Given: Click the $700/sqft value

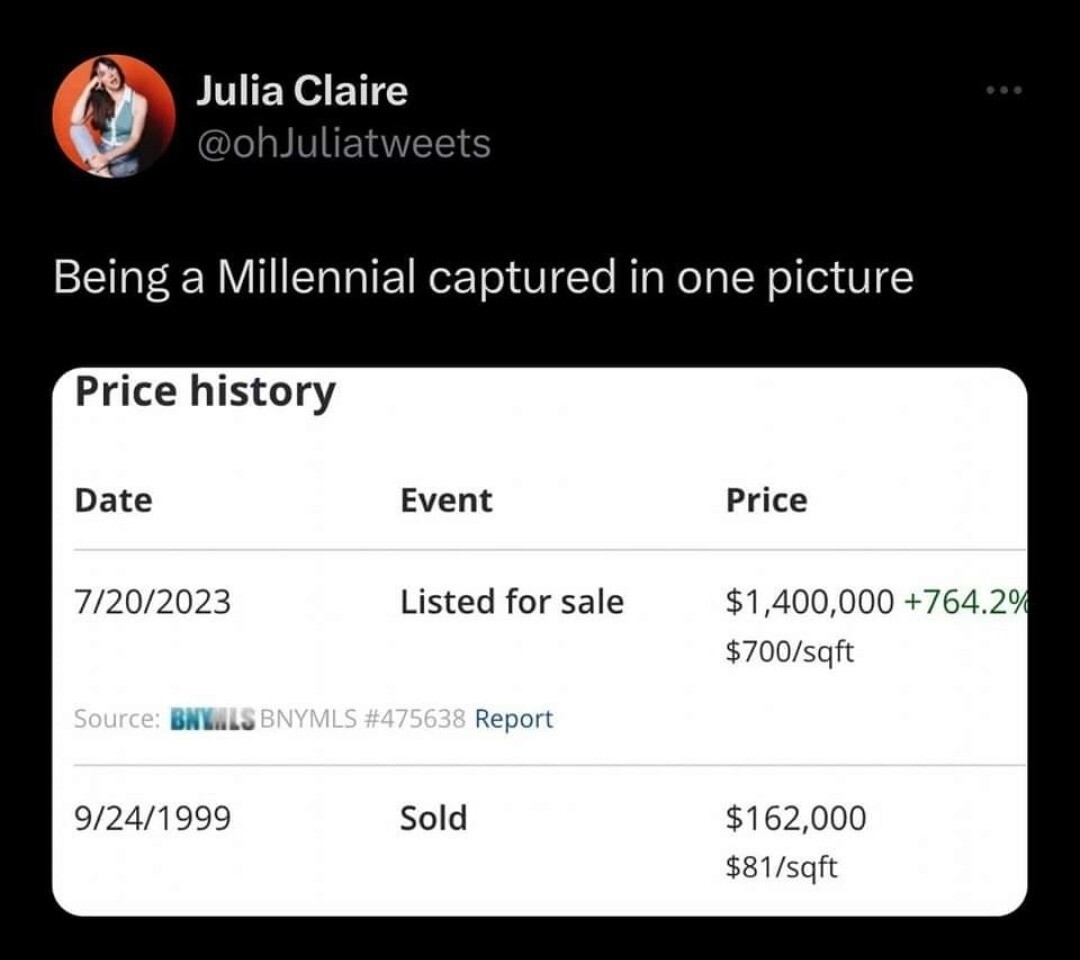Looking at the screenshot, I should pos(790,653).
